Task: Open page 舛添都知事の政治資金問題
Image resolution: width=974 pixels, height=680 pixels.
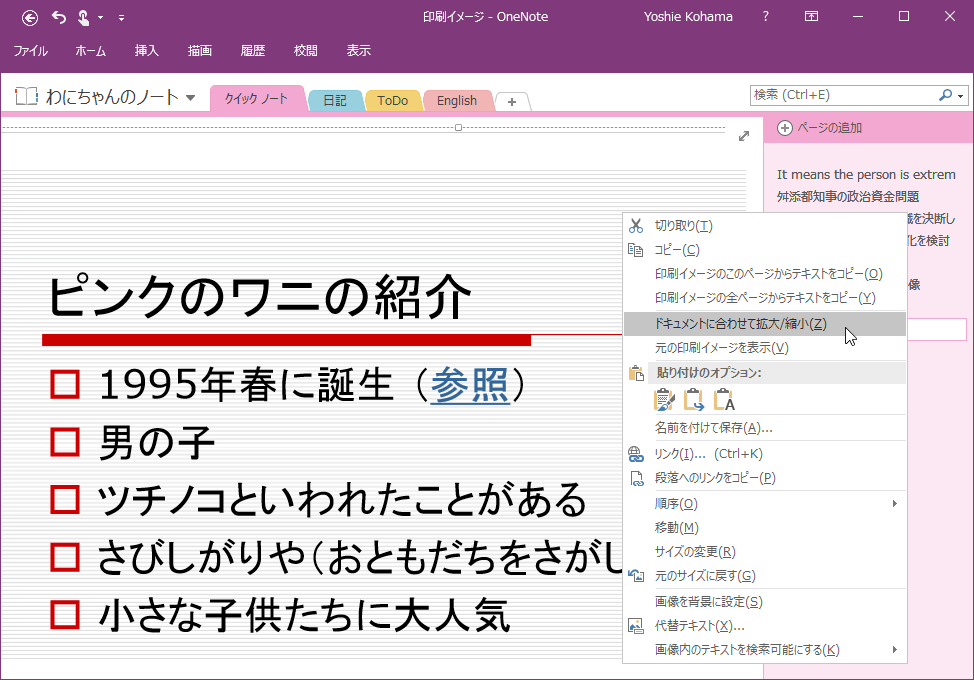Action: (848, 196)
